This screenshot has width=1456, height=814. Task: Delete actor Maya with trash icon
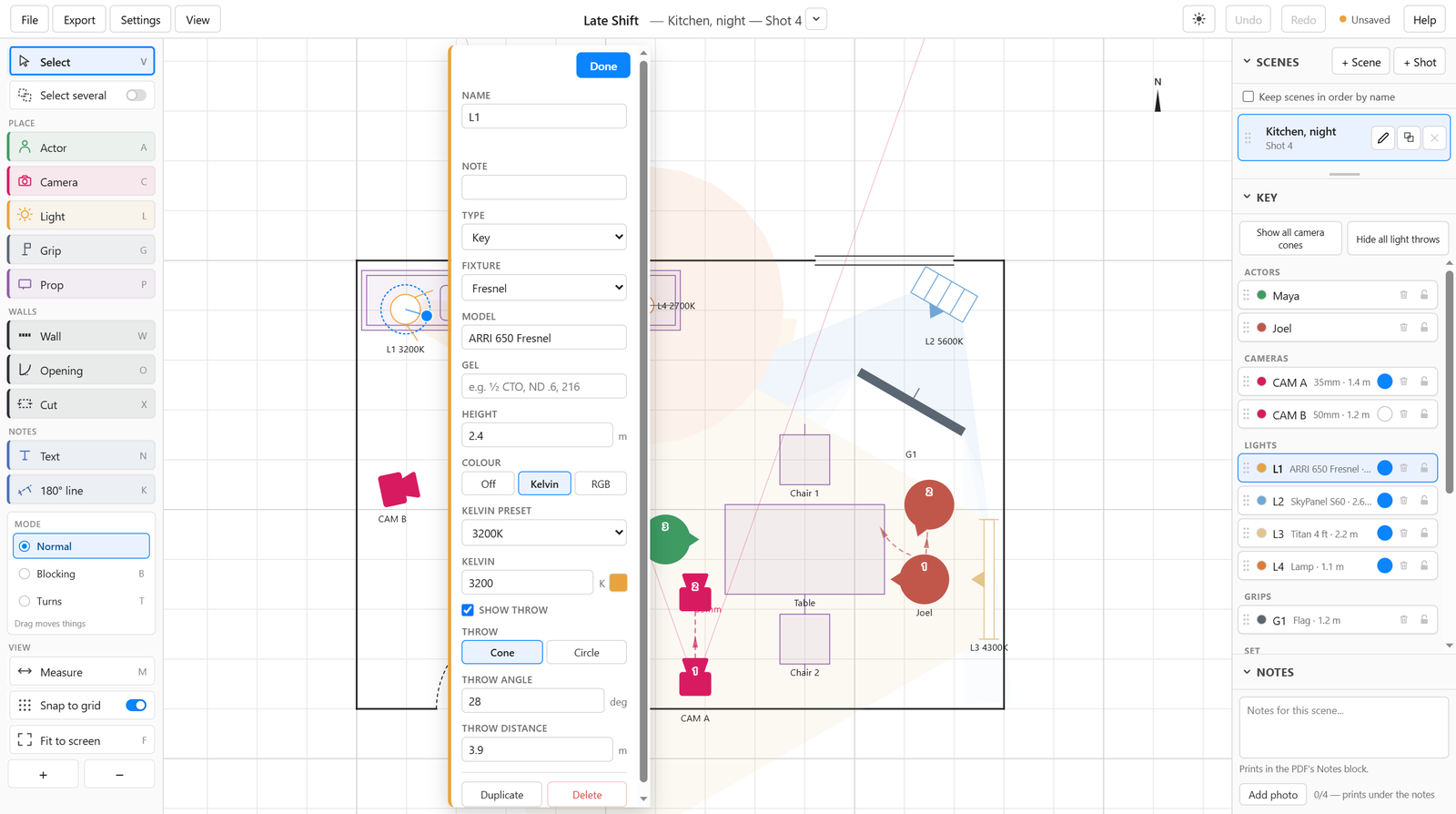point(1403,295)
